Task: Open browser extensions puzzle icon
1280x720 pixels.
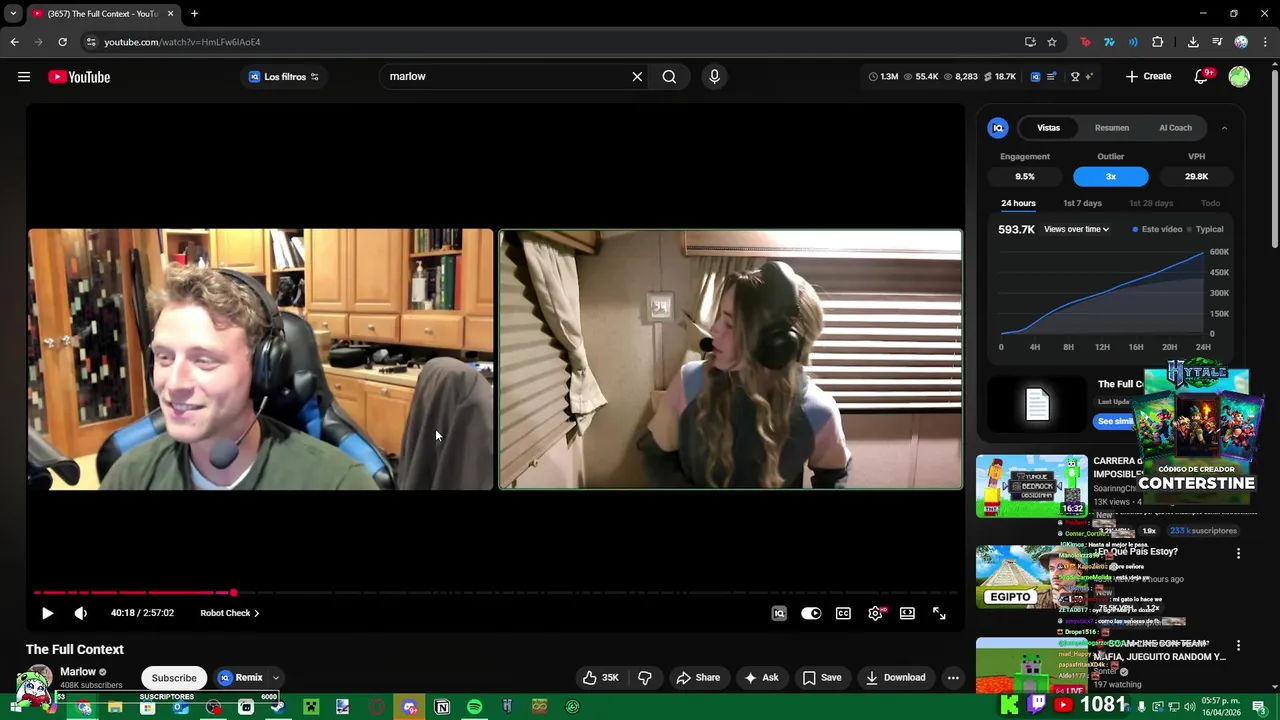Action: pos(1158,42)
